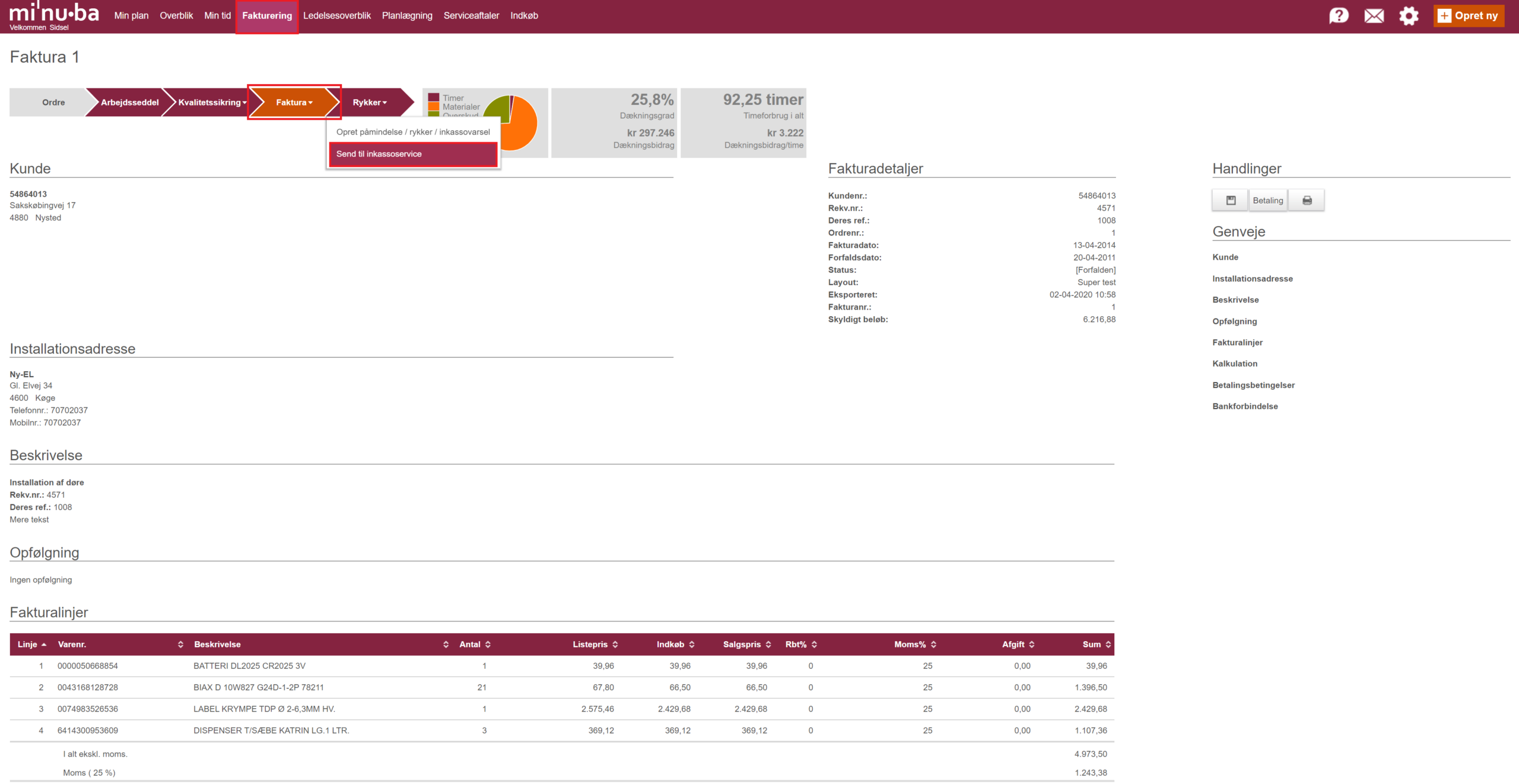1519x784 pixels.
Task: Open the Min tid menu
Action: click(x=217, y=15)
